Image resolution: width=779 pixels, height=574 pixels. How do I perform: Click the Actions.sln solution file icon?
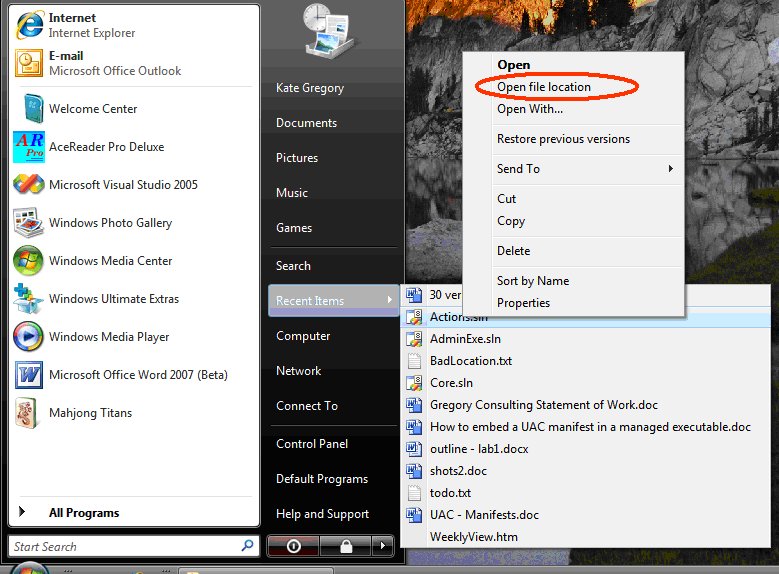(414, 317)
